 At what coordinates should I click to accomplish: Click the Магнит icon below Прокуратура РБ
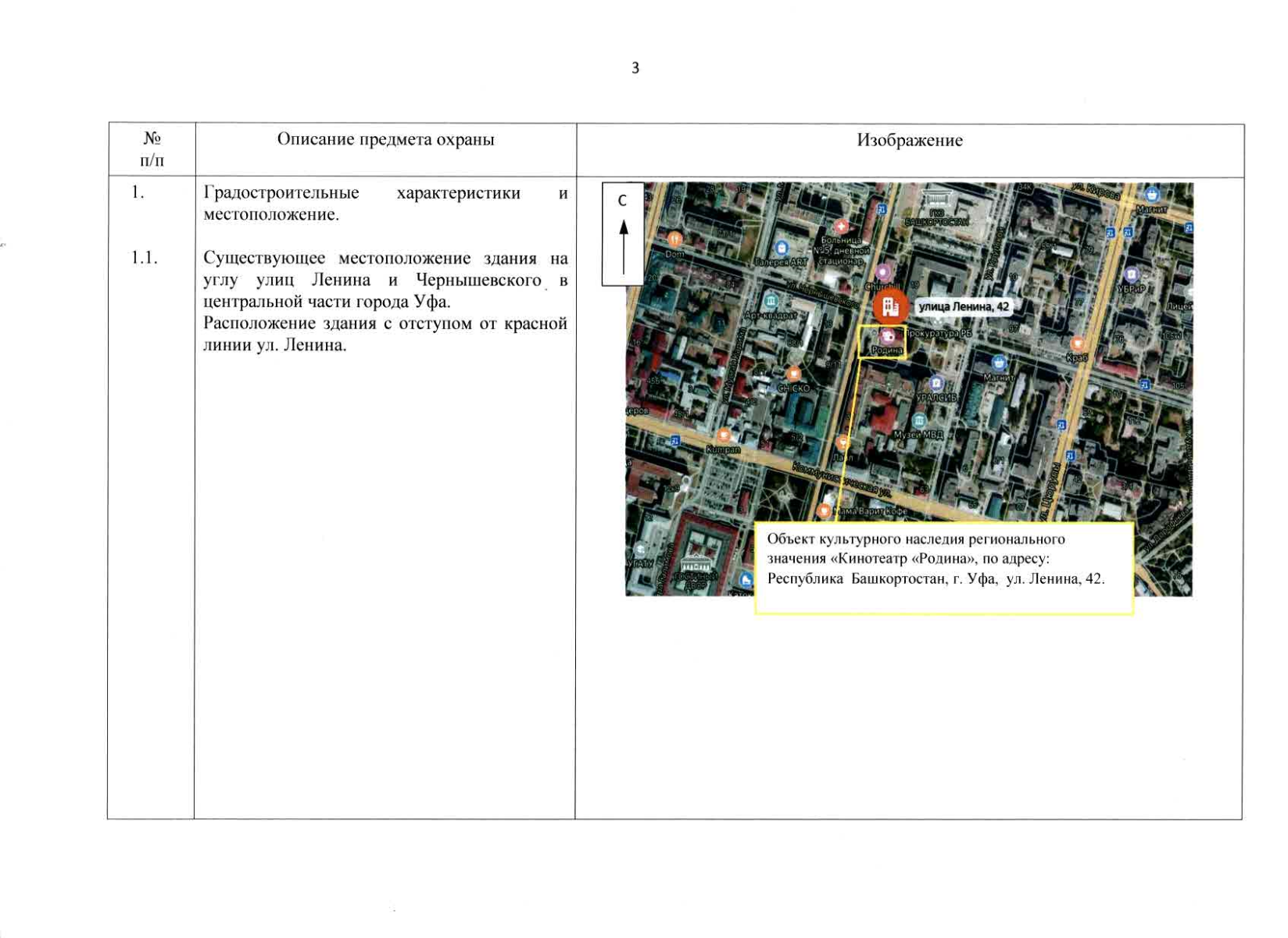(x=998, y=363)
